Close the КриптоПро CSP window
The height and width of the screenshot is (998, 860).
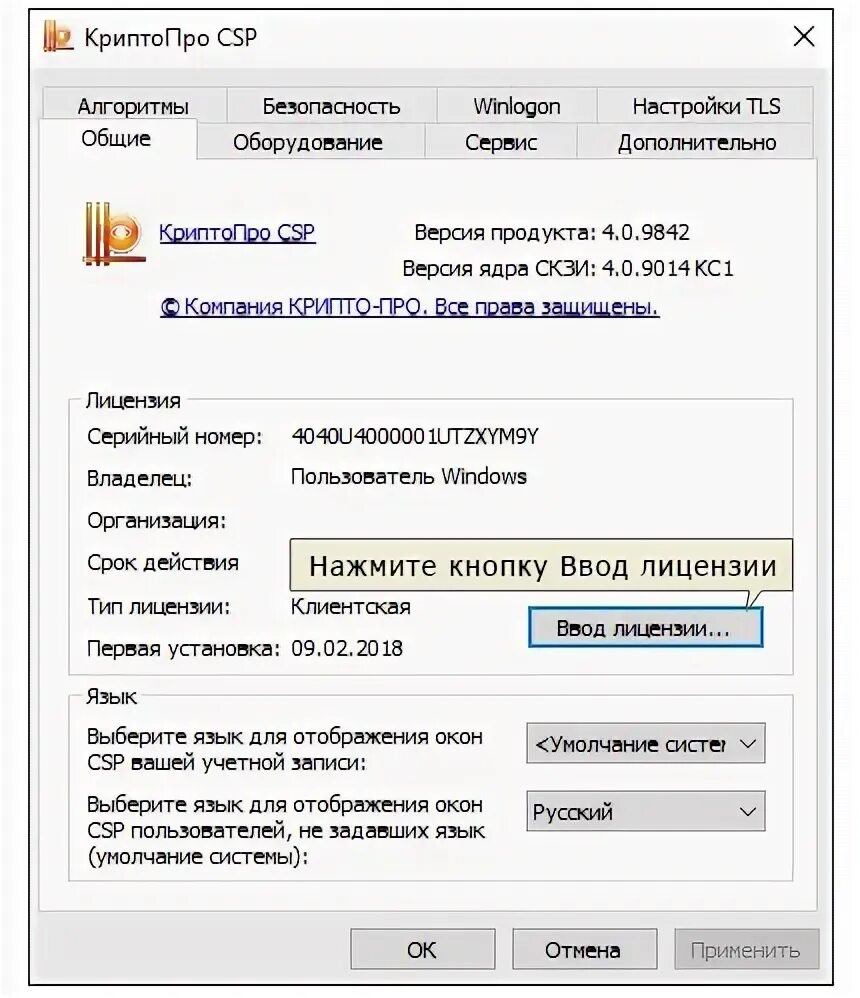click(x=804, y=36)
